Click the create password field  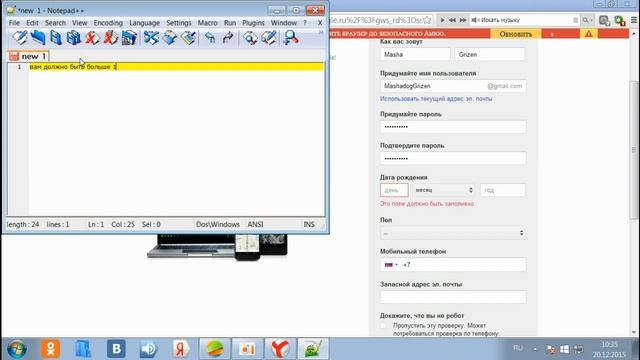pyautogui.click(x=453, y=127)
